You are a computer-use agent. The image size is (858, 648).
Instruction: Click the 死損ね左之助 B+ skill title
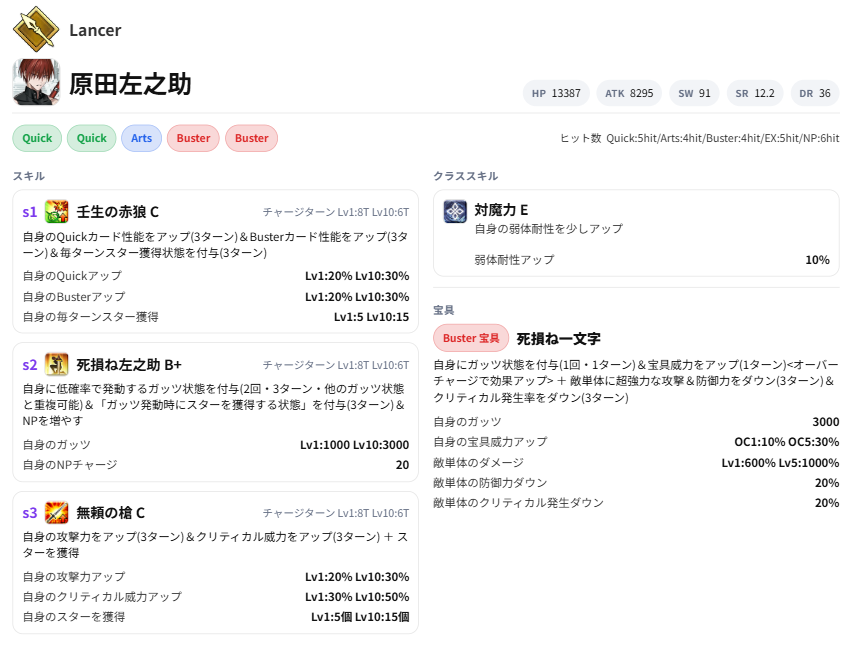[x=129, y=364]
